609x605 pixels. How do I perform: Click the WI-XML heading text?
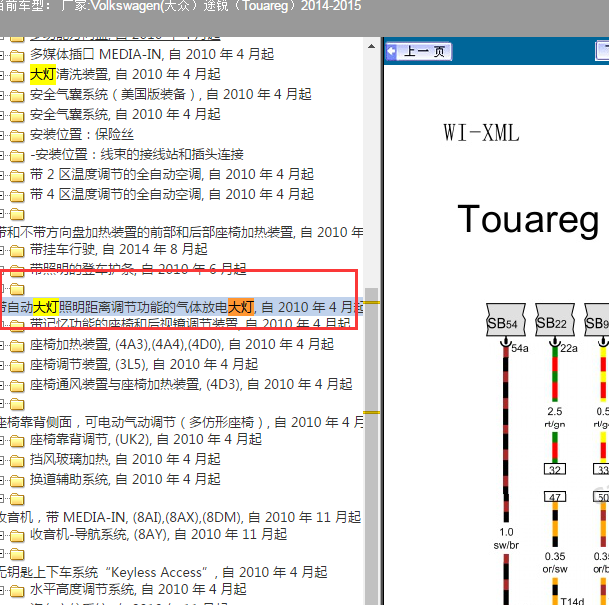[481, 132]
